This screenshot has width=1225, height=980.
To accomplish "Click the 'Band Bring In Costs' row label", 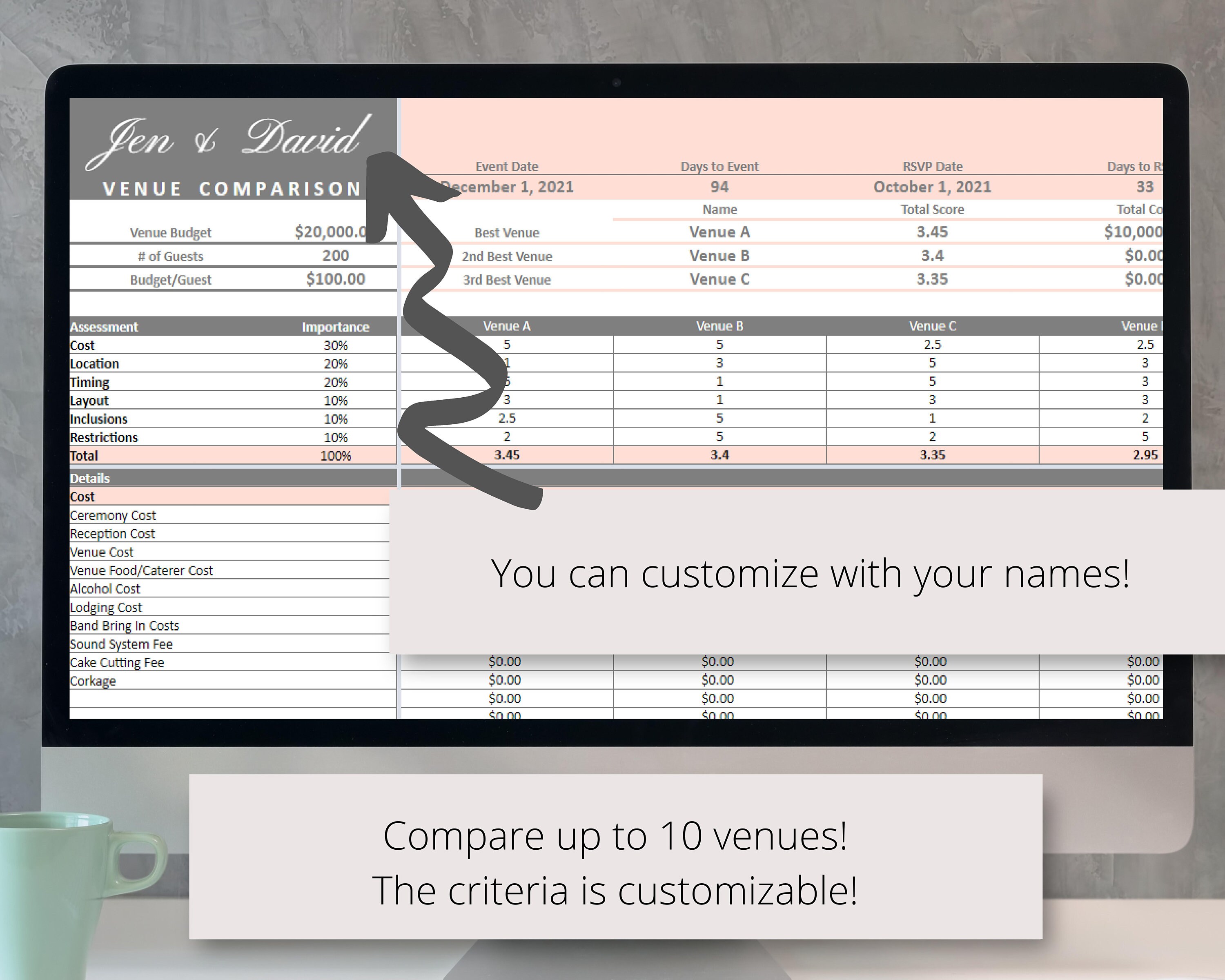I will click(x=125, y=626).
